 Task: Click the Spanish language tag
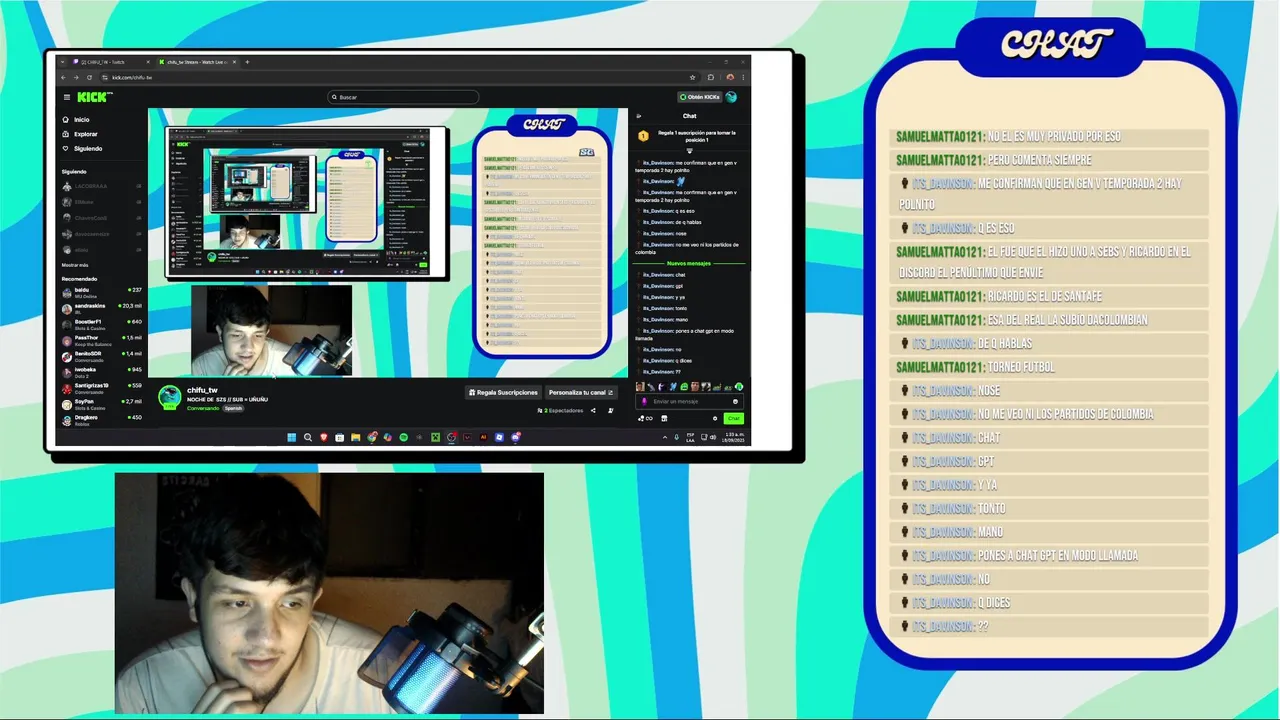coord(233,408)
